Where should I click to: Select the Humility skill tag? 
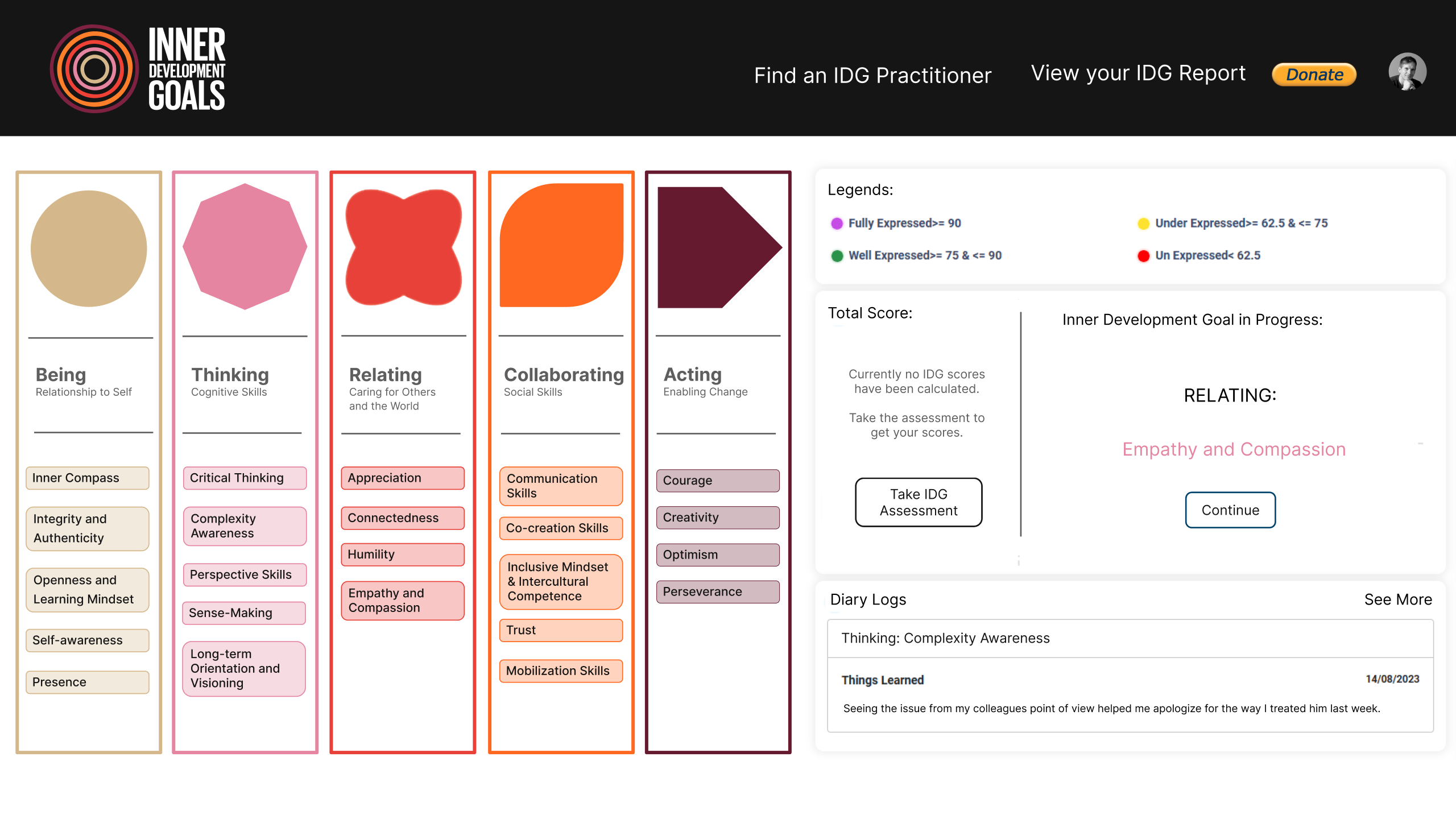pos(402,554)
